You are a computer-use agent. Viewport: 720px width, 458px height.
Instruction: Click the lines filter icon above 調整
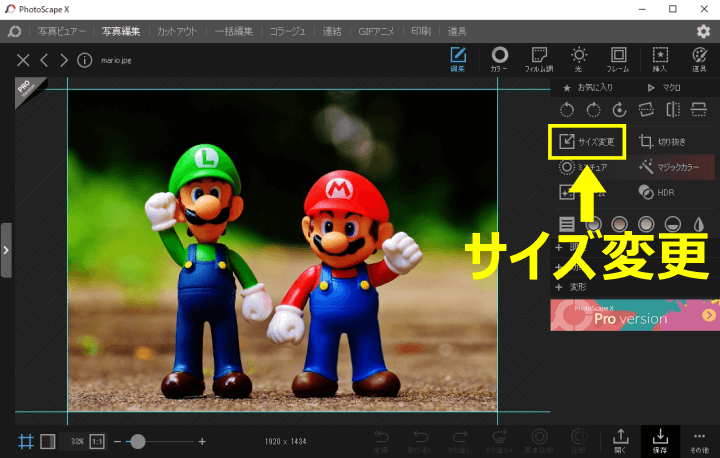pyautogui.click(x=567, y=224)
